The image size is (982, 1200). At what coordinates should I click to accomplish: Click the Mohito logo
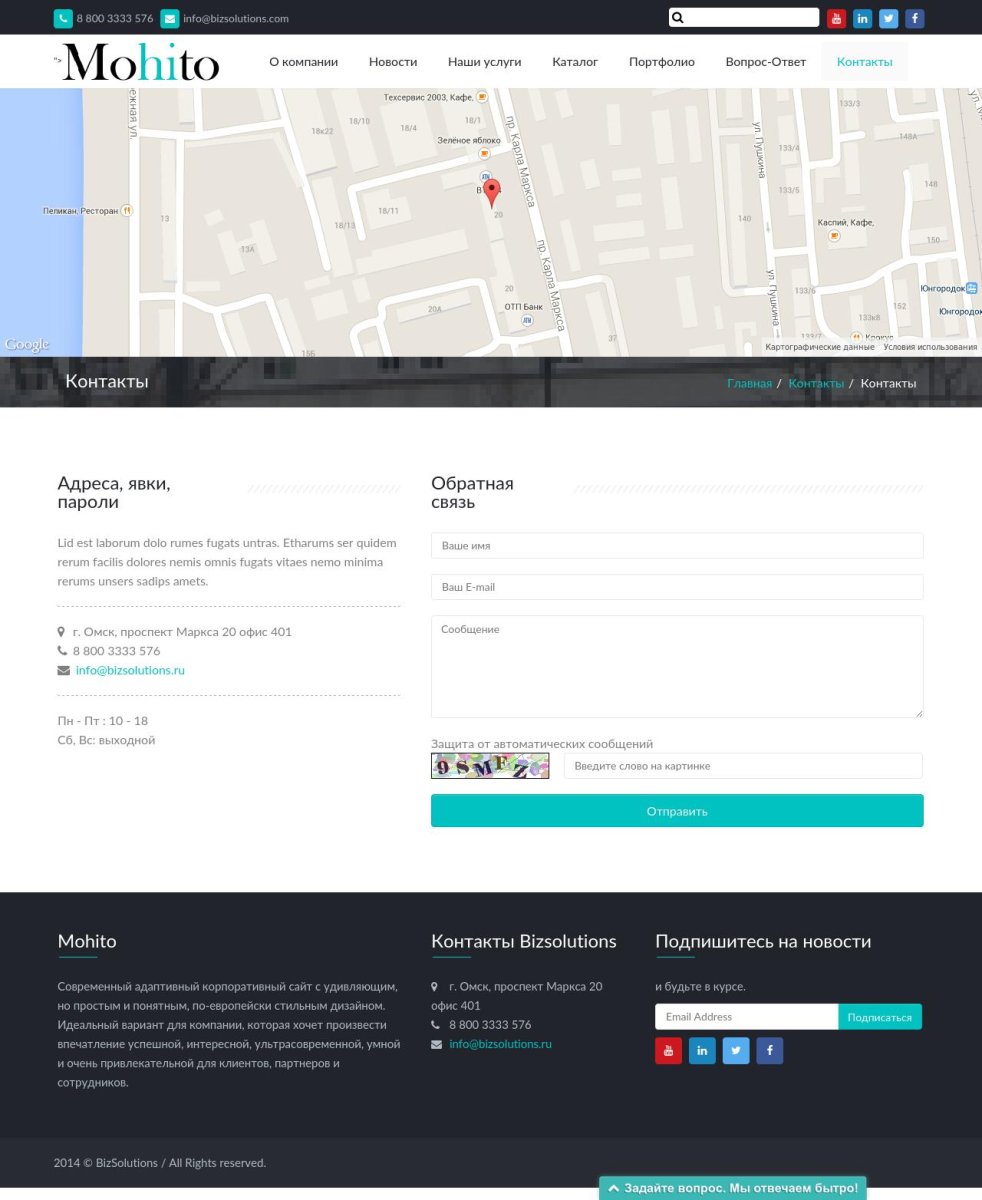140,62
